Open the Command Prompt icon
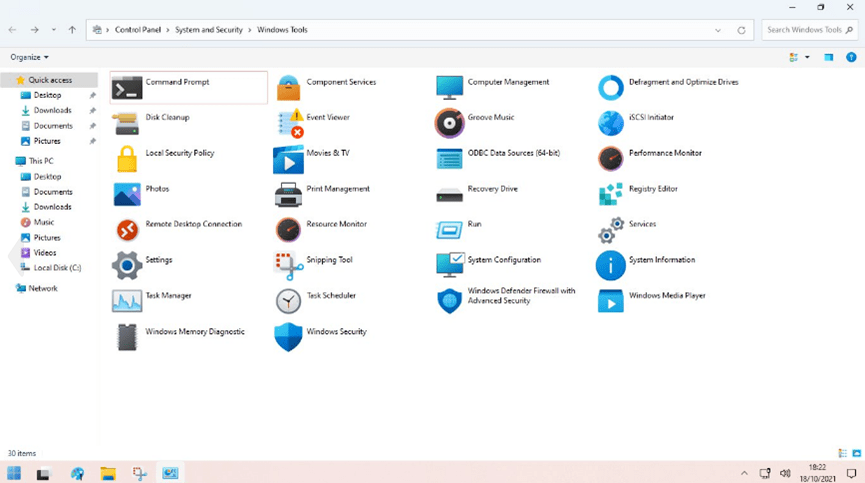Viewport: 865px width, 483px height. (127, 88)
